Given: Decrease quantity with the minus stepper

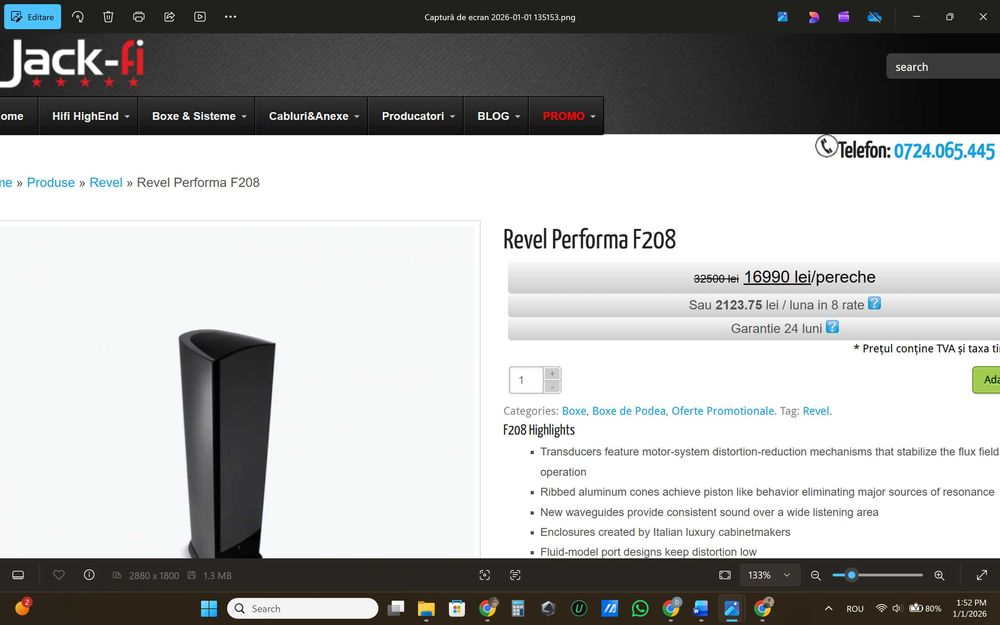Looking at the screenshot, I should [x=552, y=386].
